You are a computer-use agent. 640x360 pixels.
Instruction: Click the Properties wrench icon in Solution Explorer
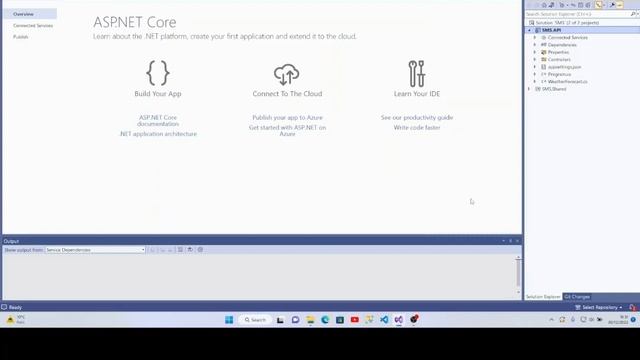pyautogui.click(x=612, y=5)
